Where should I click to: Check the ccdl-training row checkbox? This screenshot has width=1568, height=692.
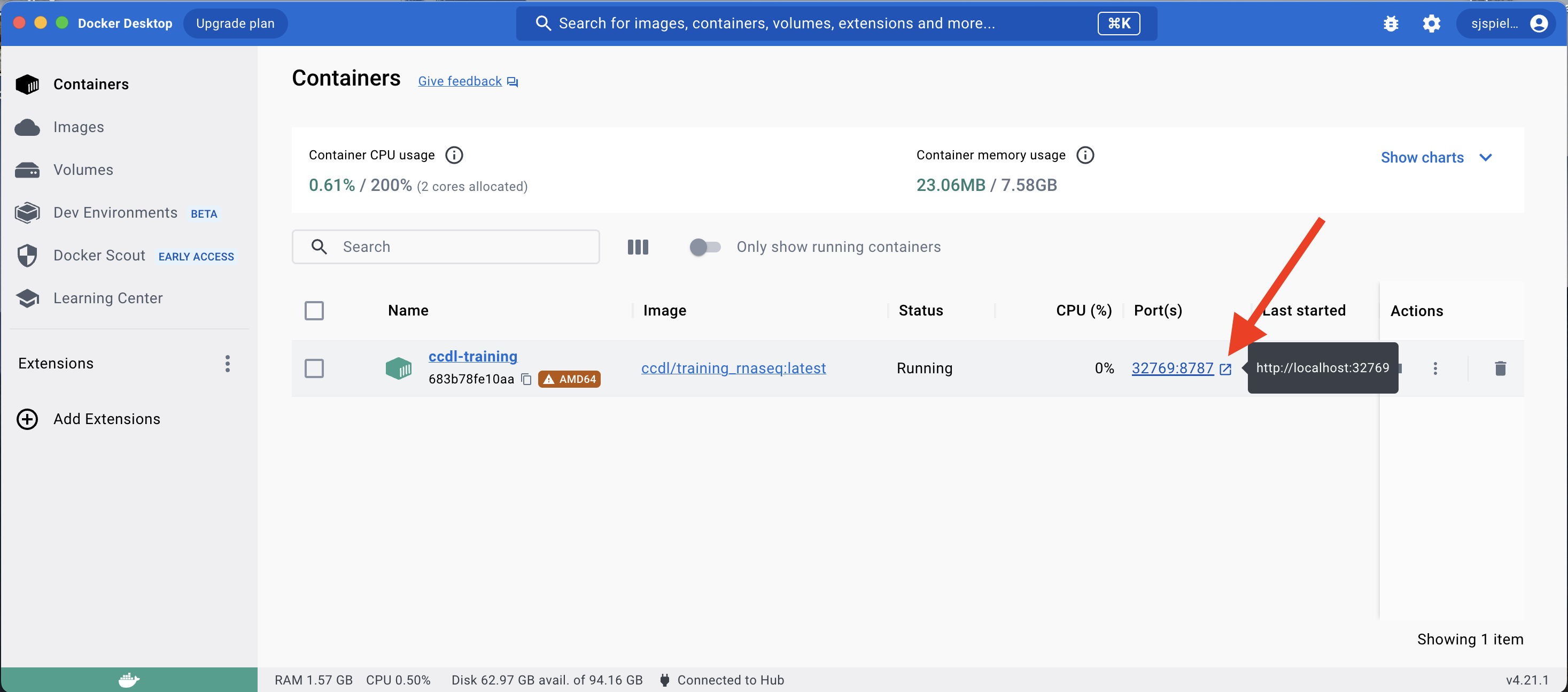point(314,368)
